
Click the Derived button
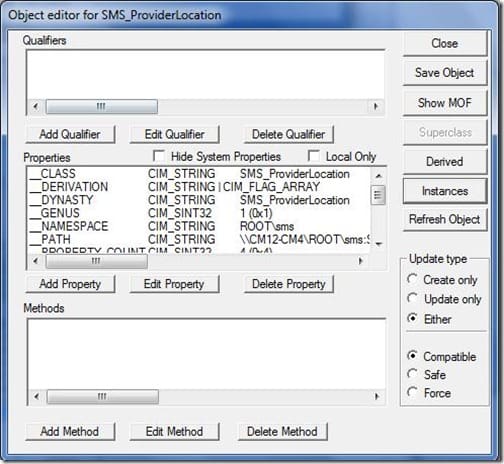click(445, 162)
